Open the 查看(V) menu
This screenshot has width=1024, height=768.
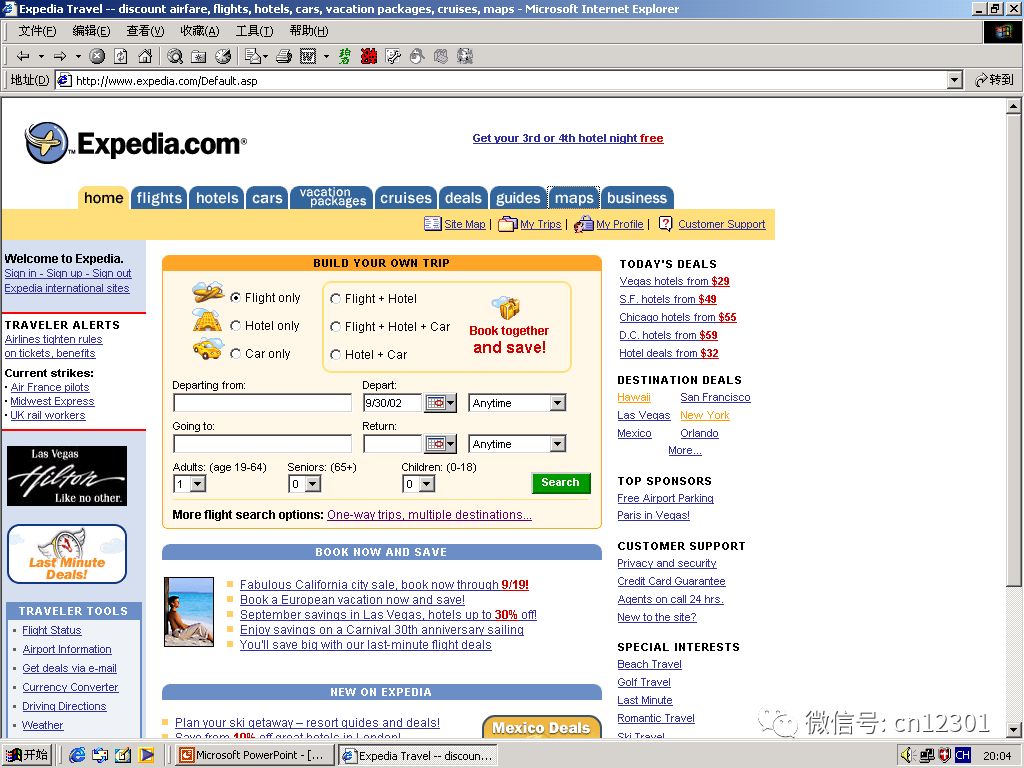[145, 31]
